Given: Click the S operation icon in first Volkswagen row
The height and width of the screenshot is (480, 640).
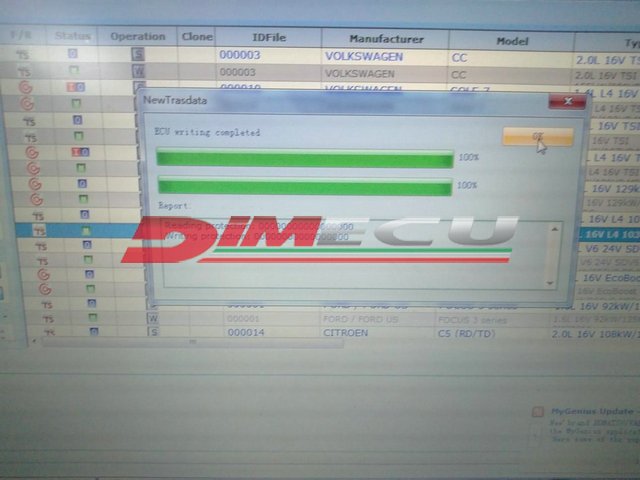Looking at the screenshot, I should [x=138, y=55].
